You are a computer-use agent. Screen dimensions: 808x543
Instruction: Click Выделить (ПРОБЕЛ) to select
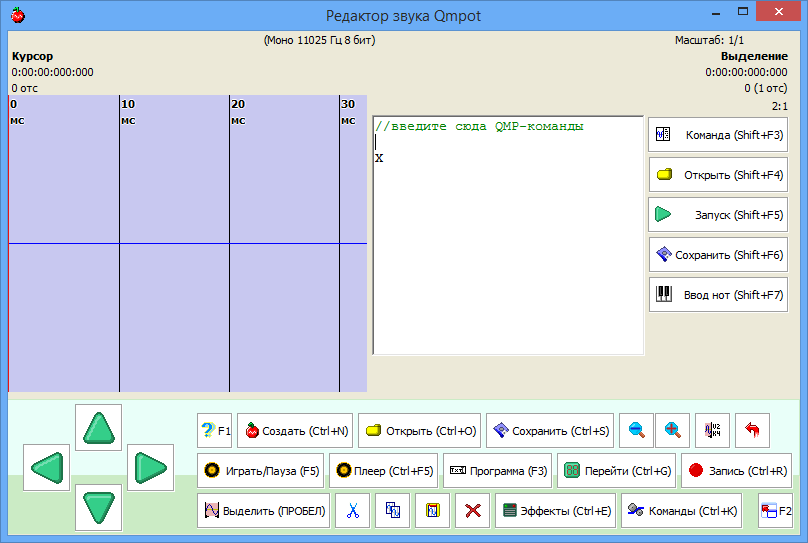pos(263,511)
